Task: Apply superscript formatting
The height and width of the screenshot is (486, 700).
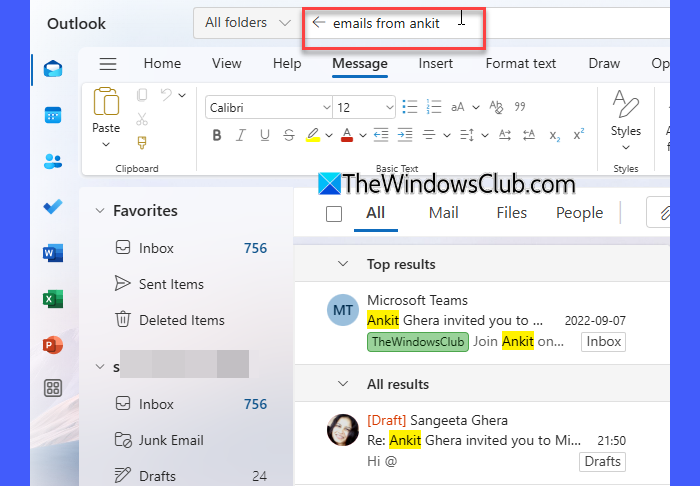Action: [579, 134]
